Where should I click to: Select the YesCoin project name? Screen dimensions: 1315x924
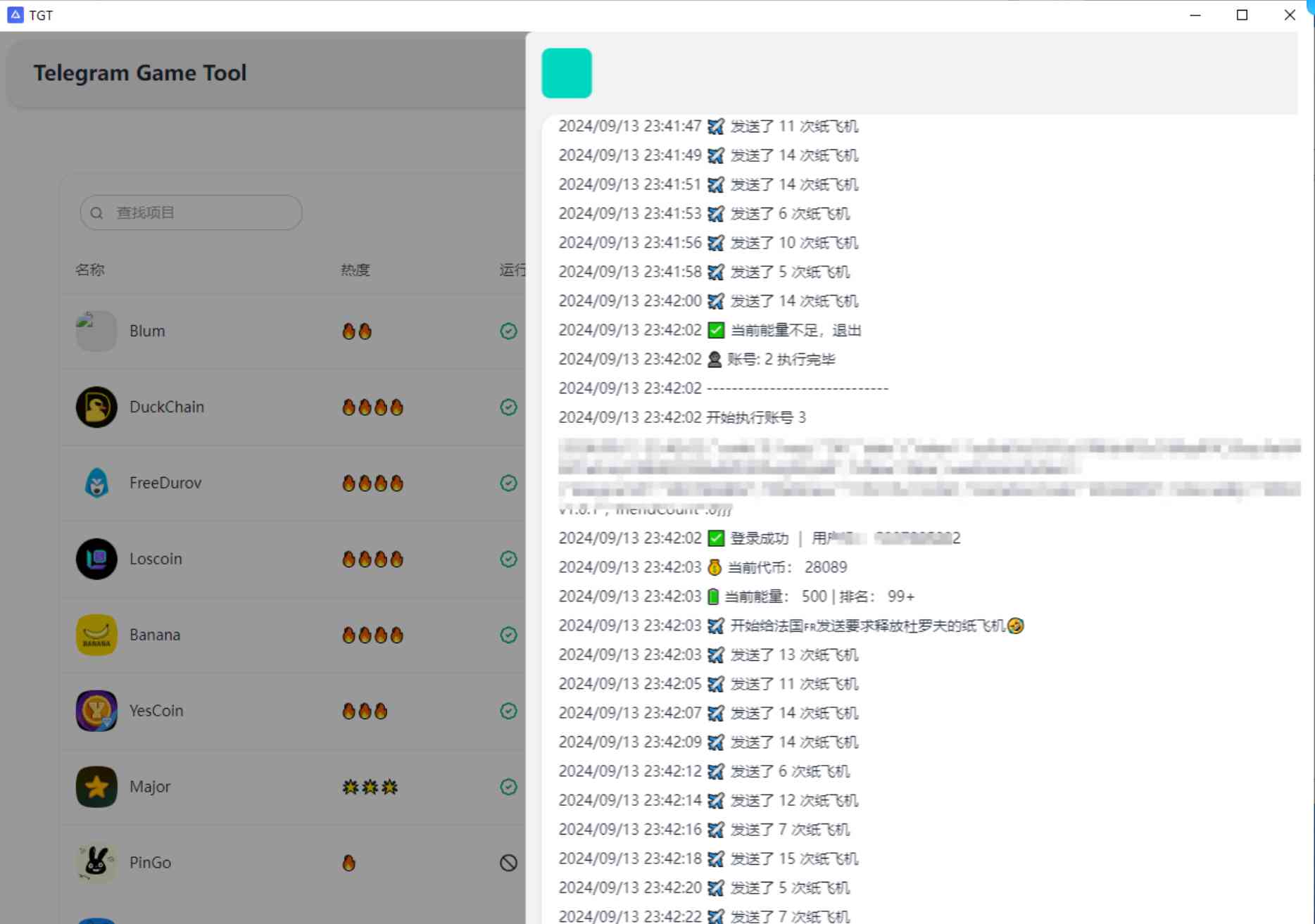pyautogui.click(x=156, y=711)
